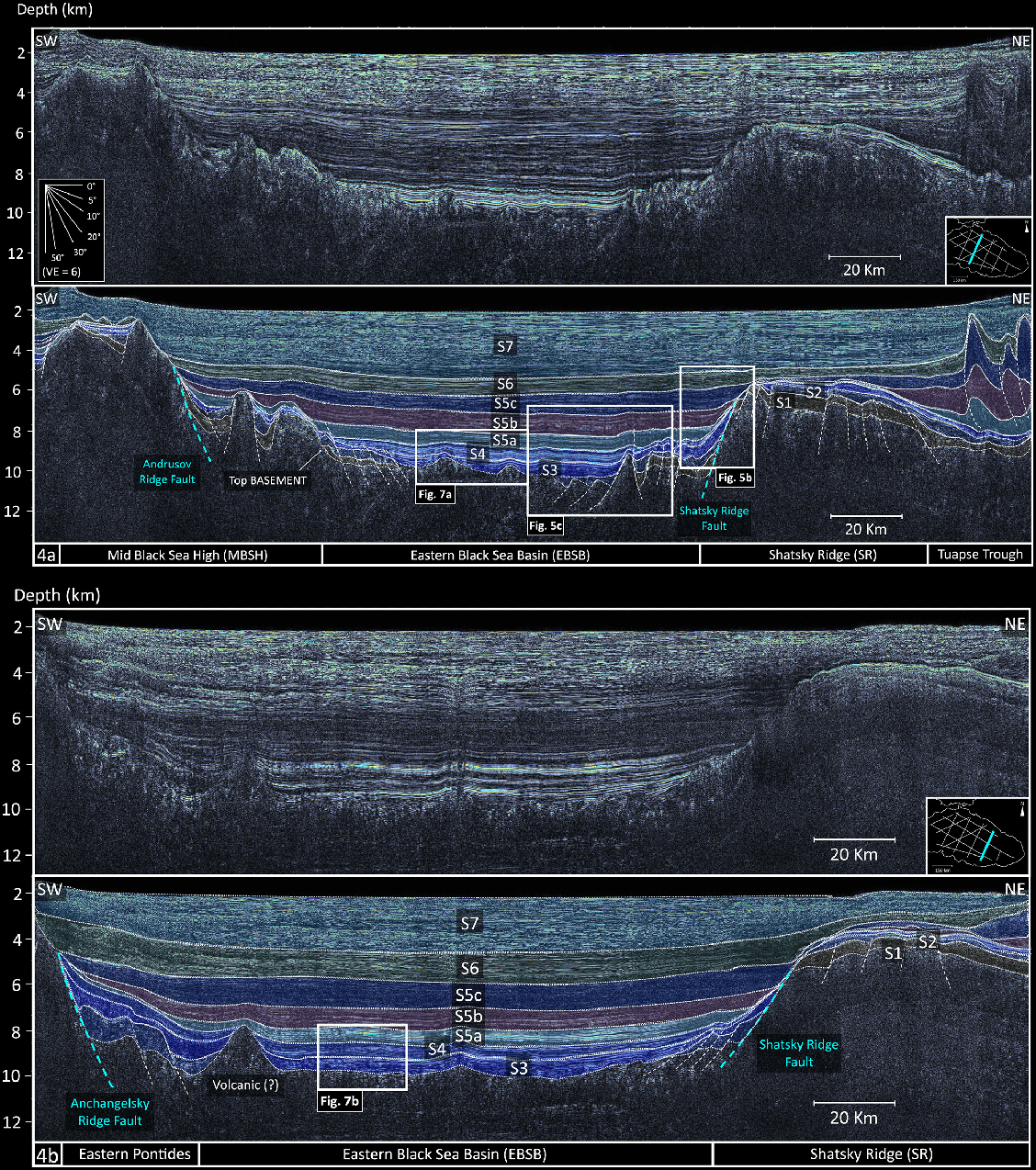The width and height of the screenshot is (1036, 1170).
Task: Choose the Mid Black Sea High (MBSH) segment
Action: pyautogui.click(x=187, y=555)
